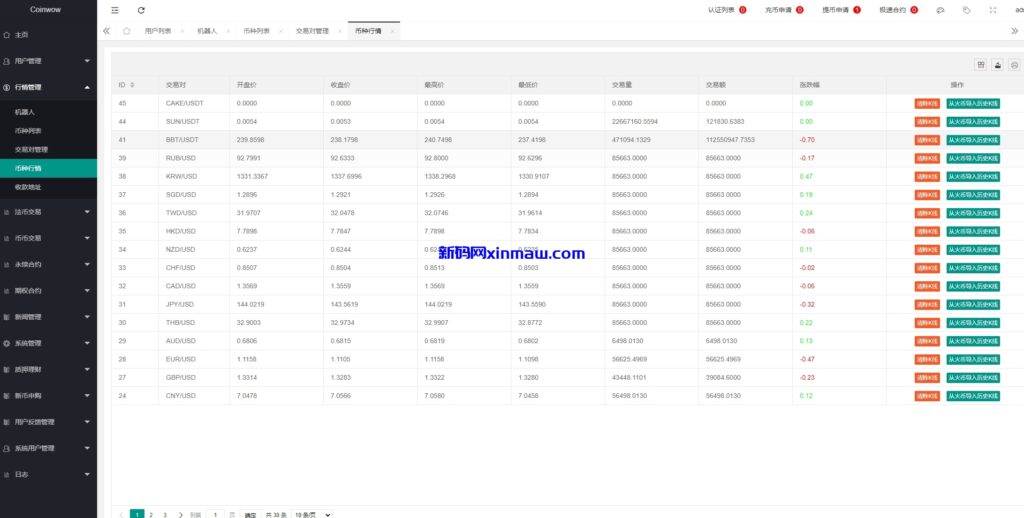
Task: Switch to the 交易对管理 tab
Action: coord(312,31)
